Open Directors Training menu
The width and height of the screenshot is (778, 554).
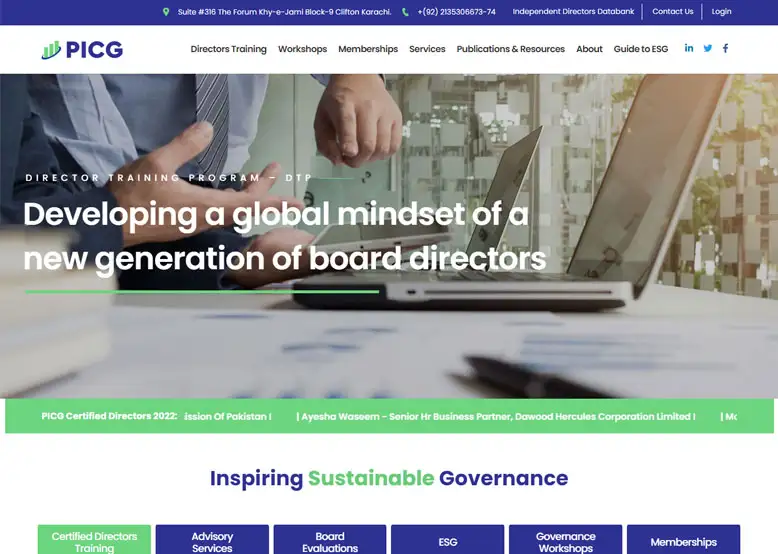pos(228,49)
